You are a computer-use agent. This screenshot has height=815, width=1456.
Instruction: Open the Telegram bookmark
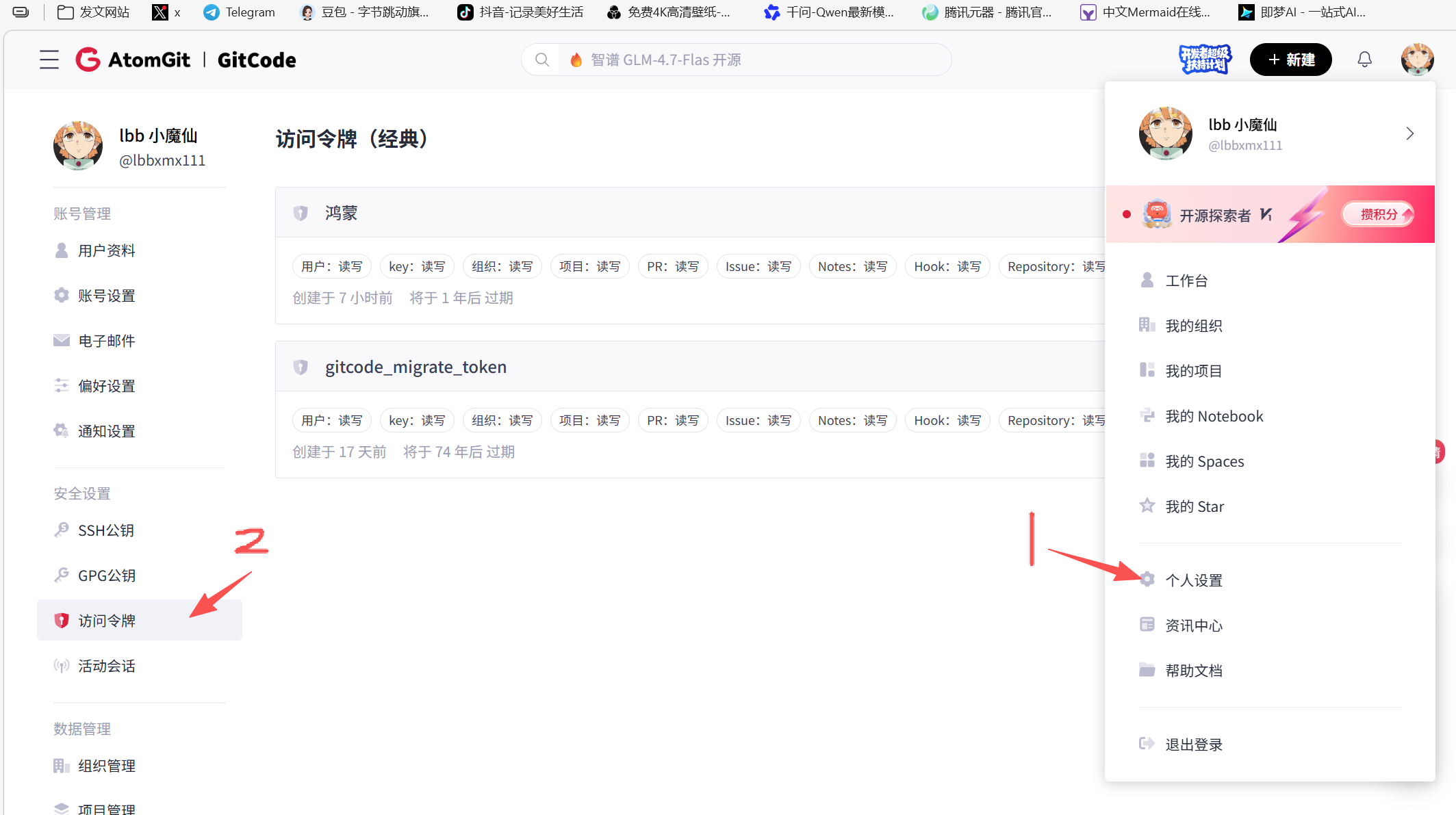(x=240, y=12)
